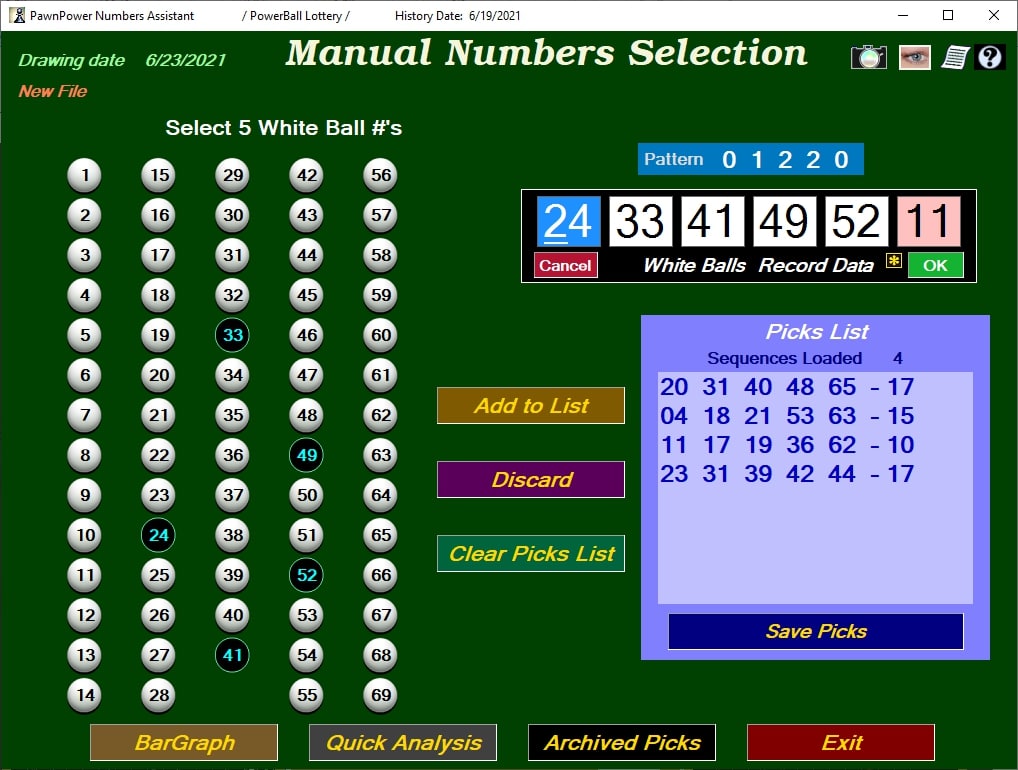This screenshot has height=770, width=1018.
Task: Click the Add to List button
Action: tap(530, 405)
